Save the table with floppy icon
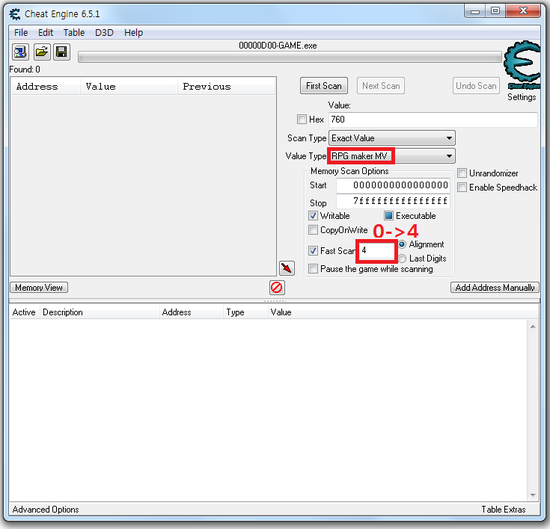The height and width of the screenshot is (529, 550). [x=62, y=53]
